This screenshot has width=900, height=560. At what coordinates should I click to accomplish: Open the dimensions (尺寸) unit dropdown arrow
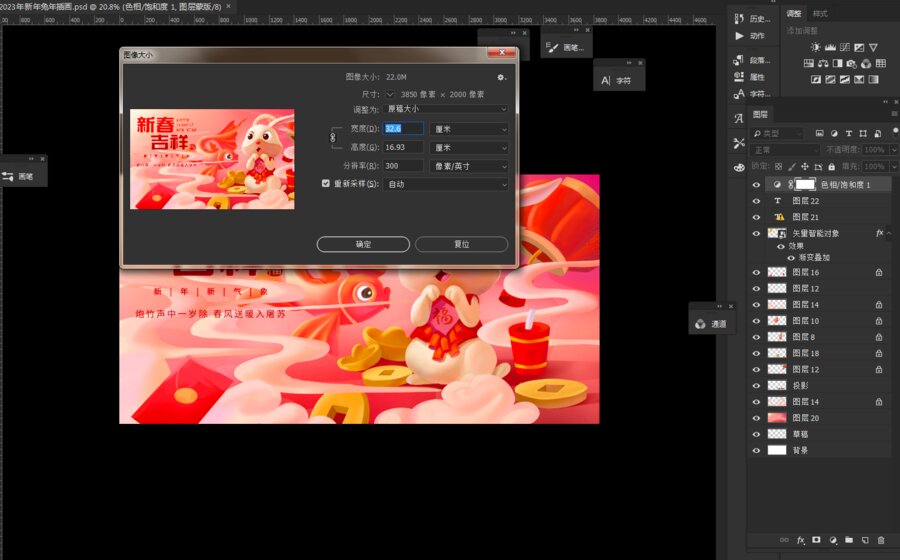pos(390,94)
